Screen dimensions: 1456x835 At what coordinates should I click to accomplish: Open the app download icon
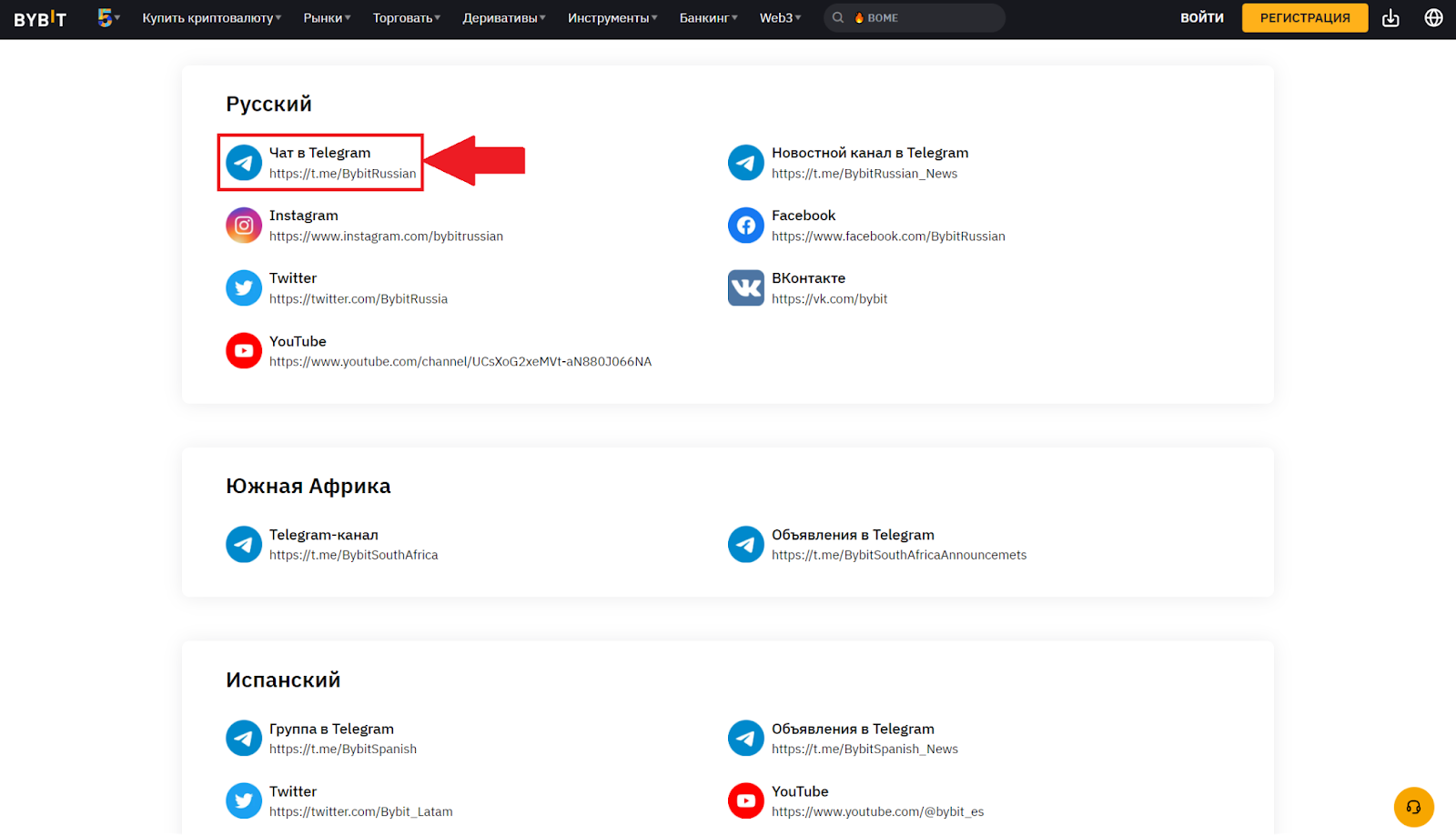[x=1390, y=18]
